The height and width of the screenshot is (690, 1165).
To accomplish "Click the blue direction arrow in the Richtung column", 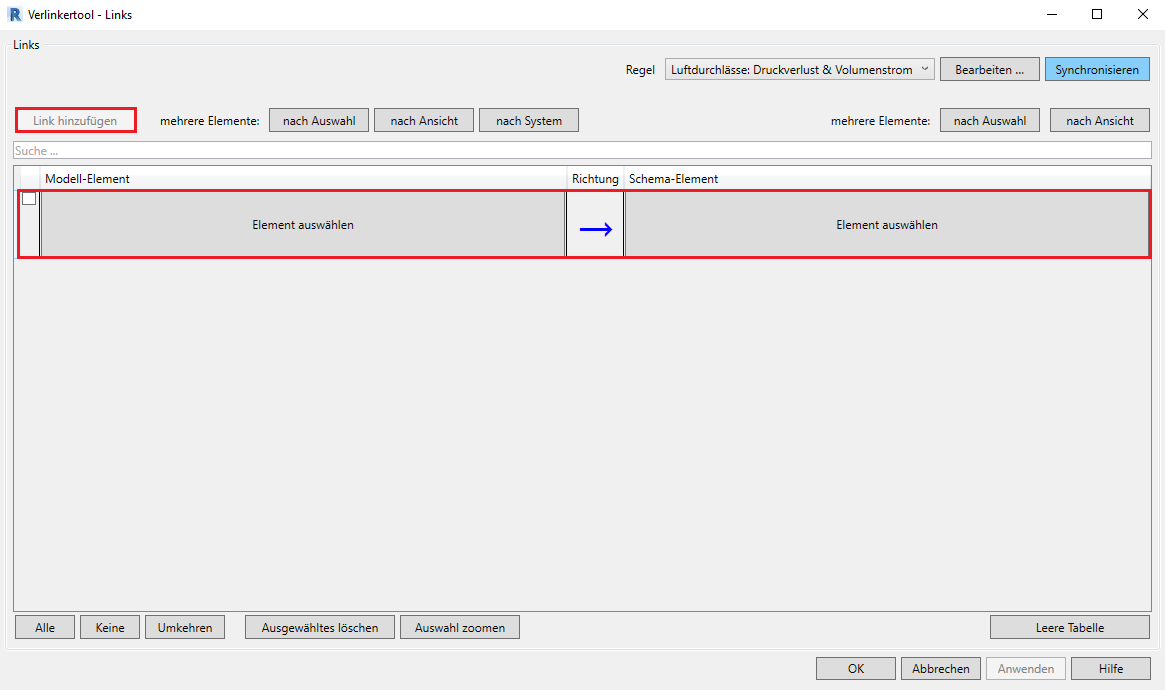I will coord(595,229).
